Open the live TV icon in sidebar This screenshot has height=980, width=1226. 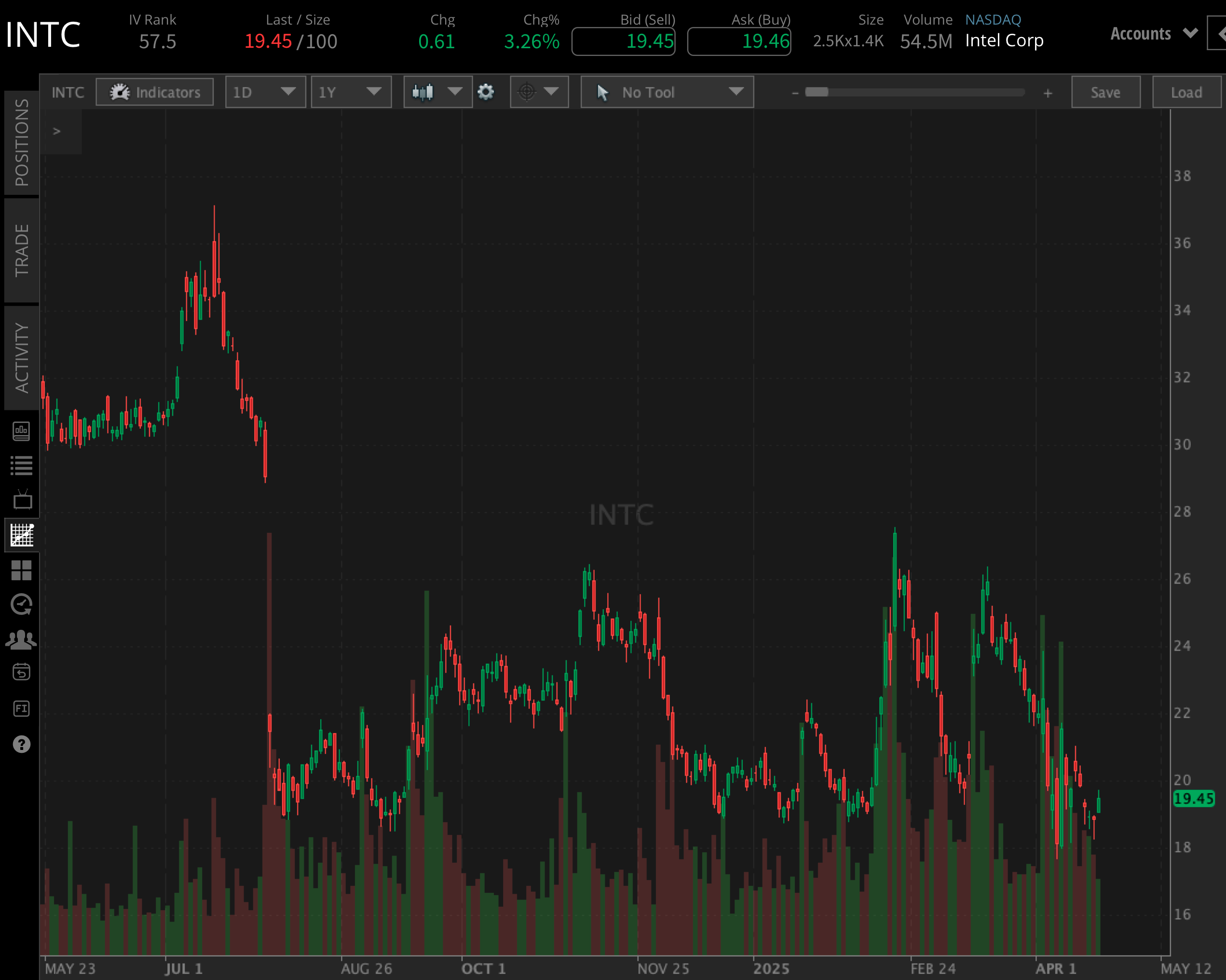coord(22,499)
